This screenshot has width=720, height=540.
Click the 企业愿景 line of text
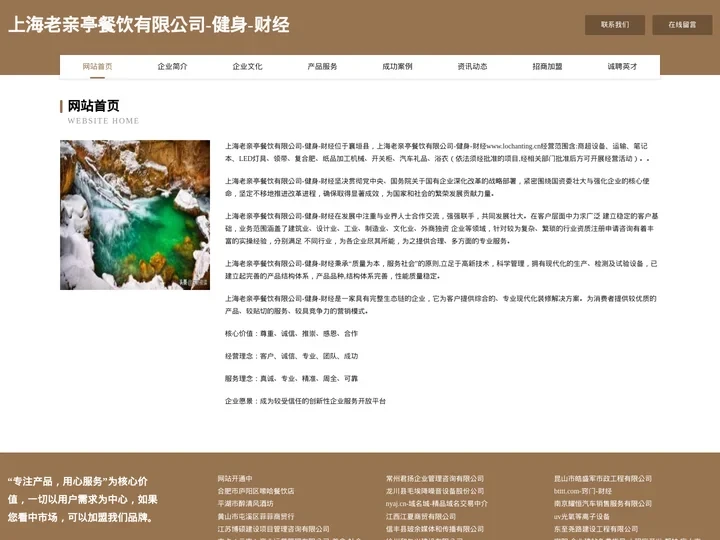pos(305,401)
